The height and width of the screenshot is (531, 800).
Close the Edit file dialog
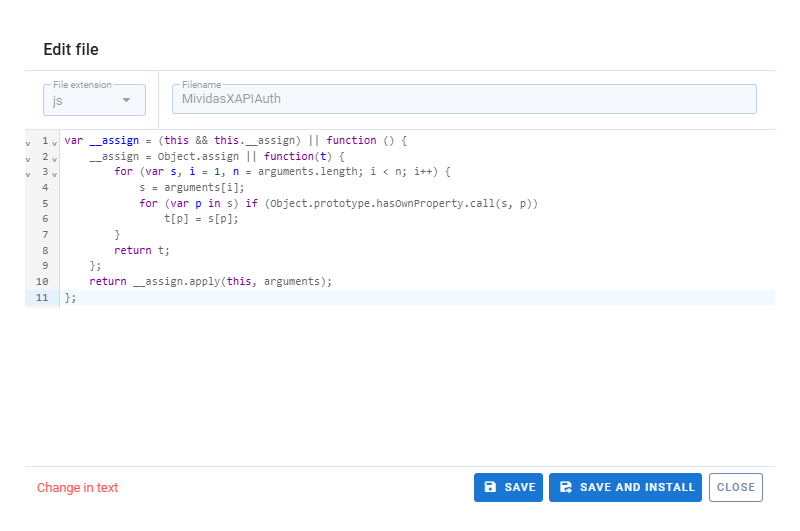pos(735,487)
